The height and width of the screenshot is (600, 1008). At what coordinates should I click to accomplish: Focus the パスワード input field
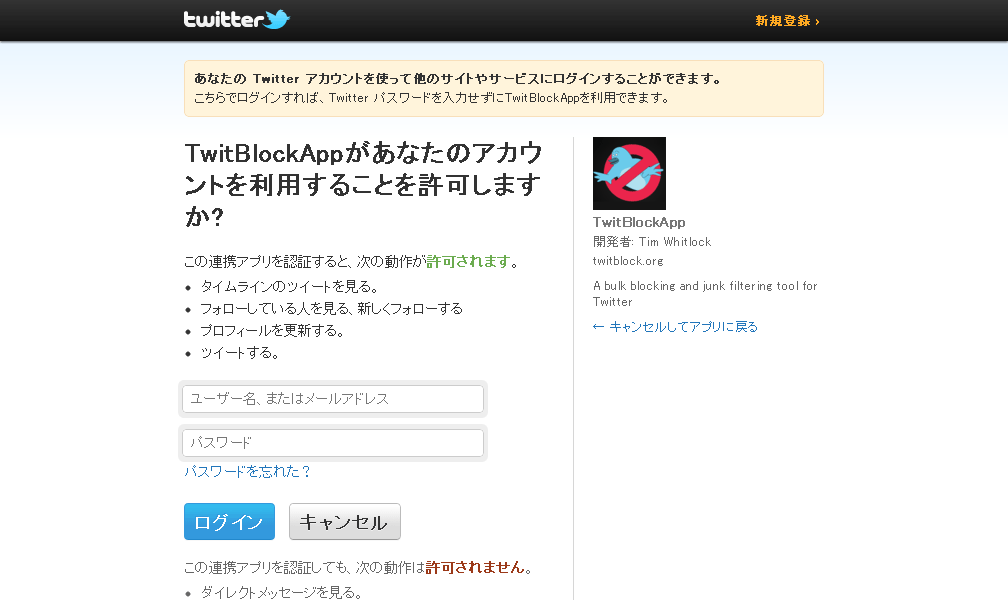(333, 443)
